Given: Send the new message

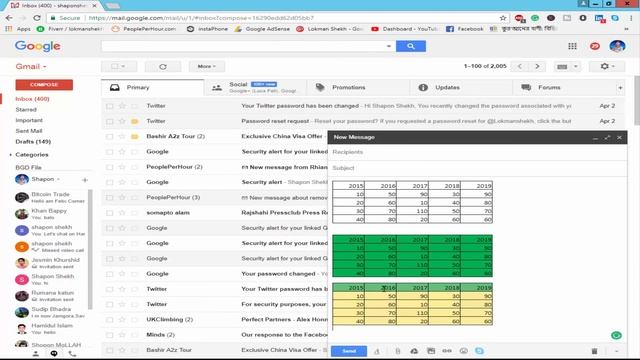Looking at the screenshot, I should click(349, 351).
